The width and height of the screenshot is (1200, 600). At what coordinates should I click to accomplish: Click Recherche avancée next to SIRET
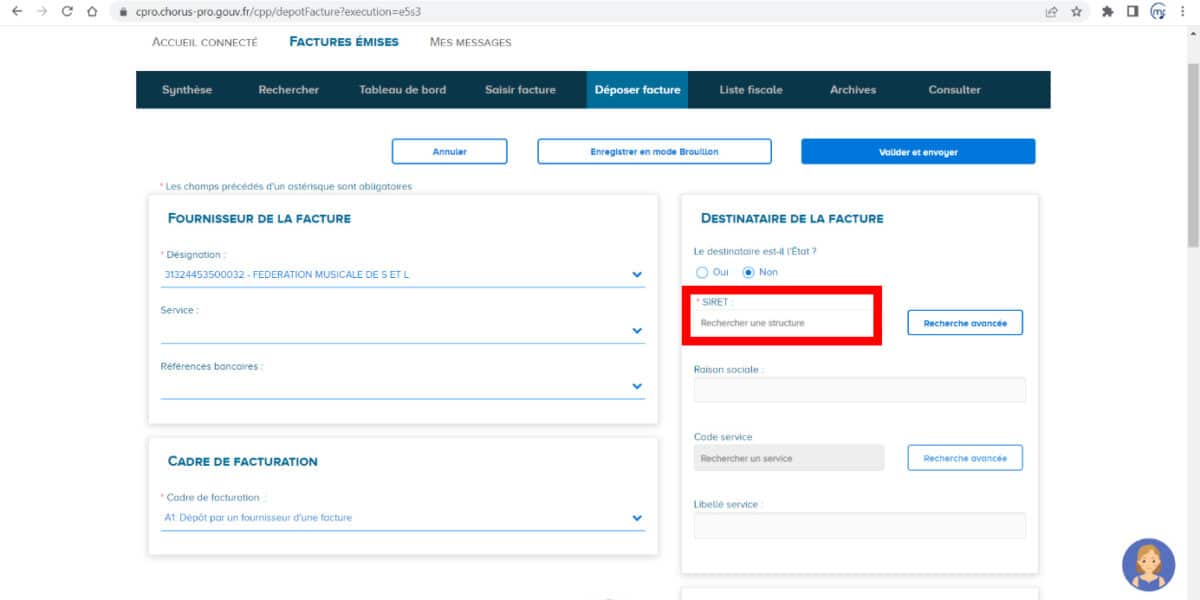point(964,322)
